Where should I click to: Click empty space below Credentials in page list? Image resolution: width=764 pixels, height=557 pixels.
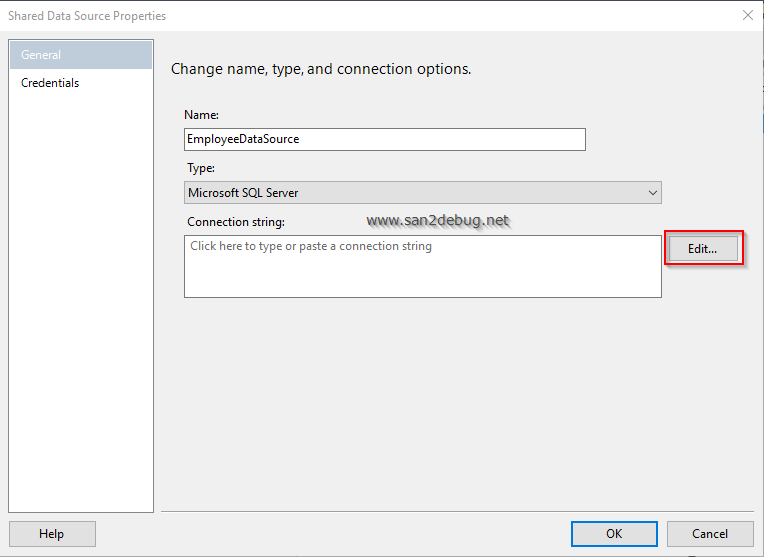pos(80,300)
